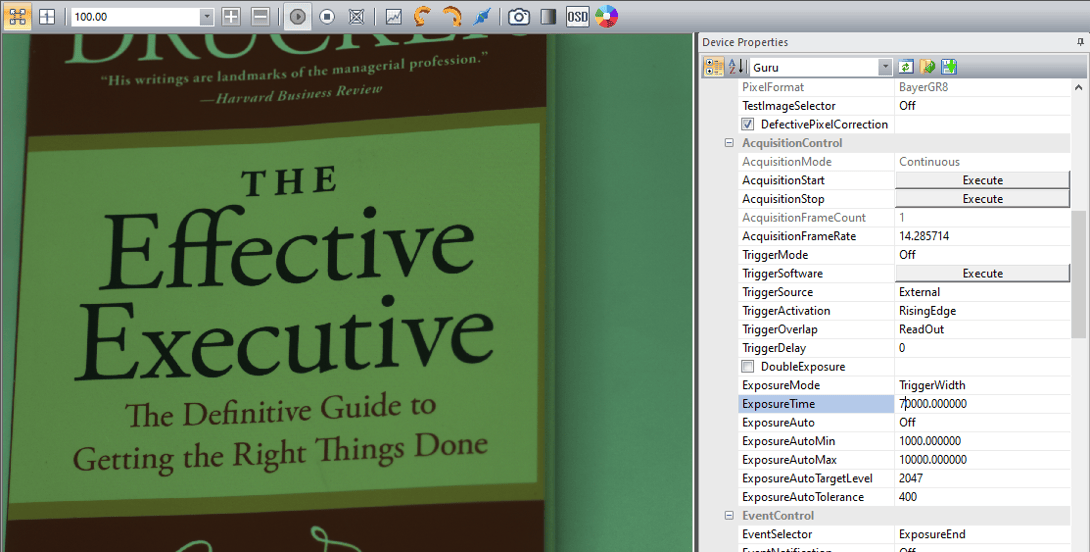The height and width of the screenshot is (552, 1090).
Task: Rotate image counter-clockwise with orange arrow
Action: pos(422,17)
